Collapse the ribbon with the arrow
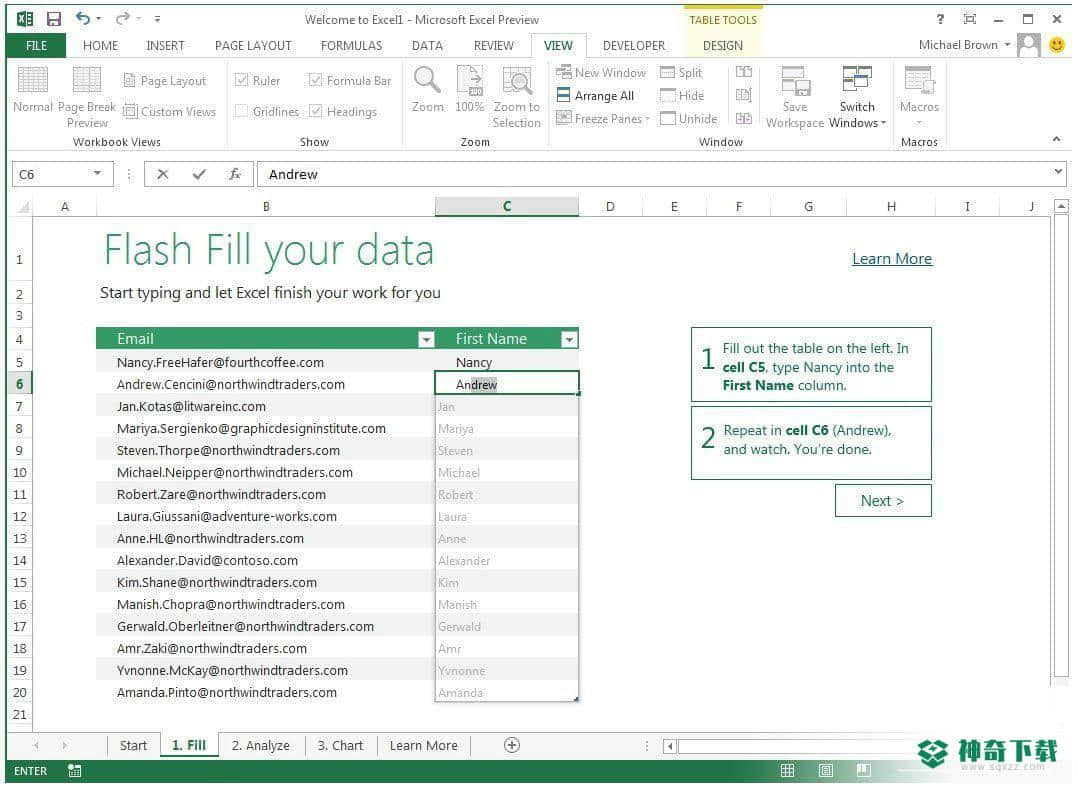The width and height of the screenshot is (1078, 792). (1056, 140)
